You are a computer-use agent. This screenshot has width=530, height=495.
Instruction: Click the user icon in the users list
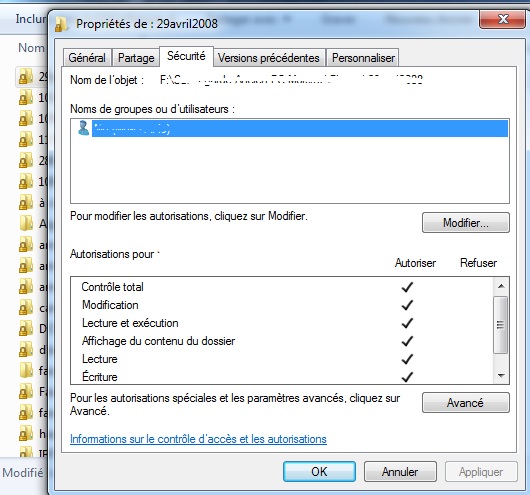(83, 128)
